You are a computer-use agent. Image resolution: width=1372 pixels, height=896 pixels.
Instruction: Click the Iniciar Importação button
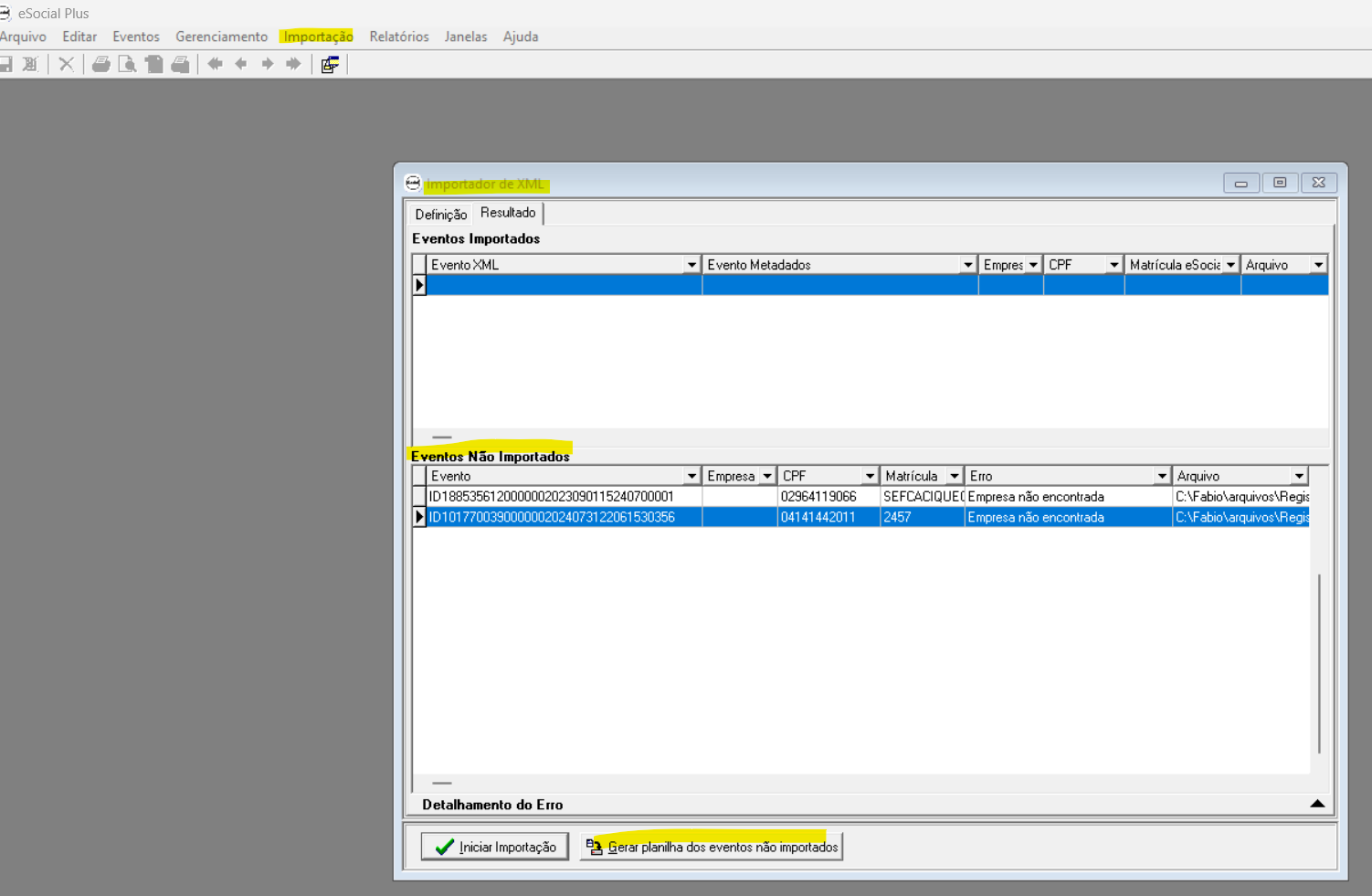(x=494, y=847)
